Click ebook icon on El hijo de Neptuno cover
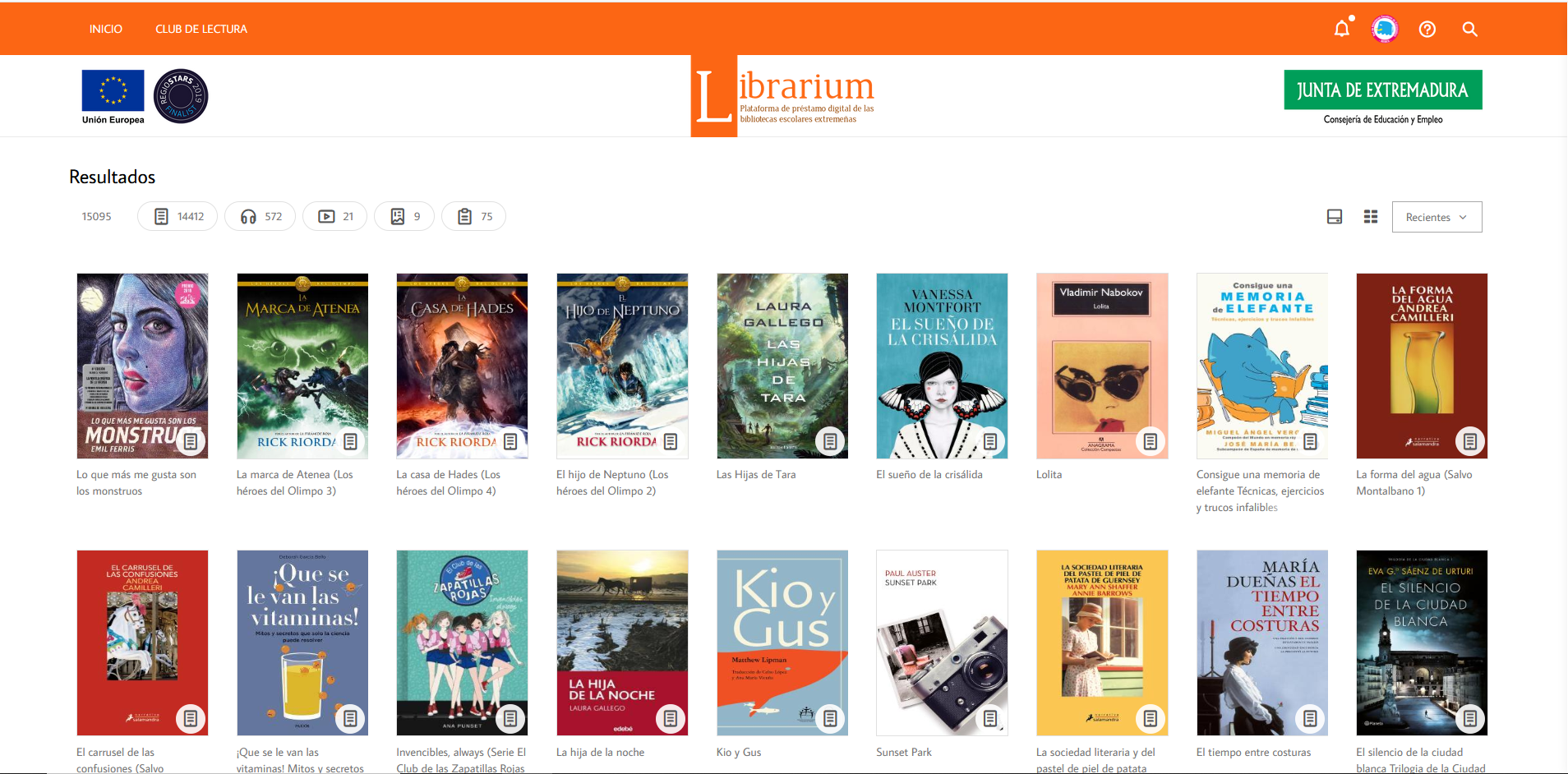Screen dimensions: 1568x774 point(671,441)
